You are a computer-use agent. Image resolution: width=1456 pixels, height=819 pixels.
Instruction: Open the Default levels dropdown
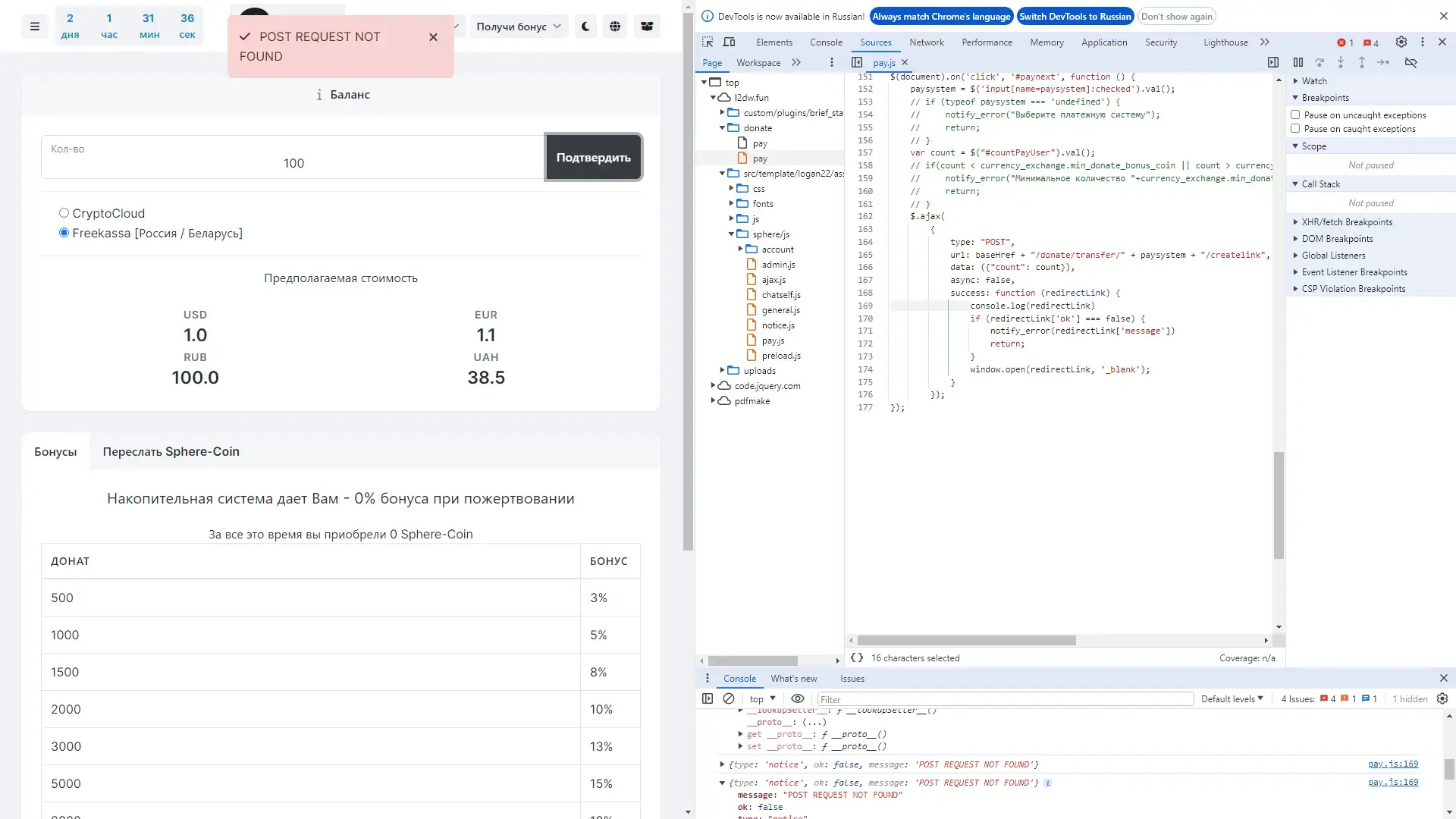tap(1232, 699)
